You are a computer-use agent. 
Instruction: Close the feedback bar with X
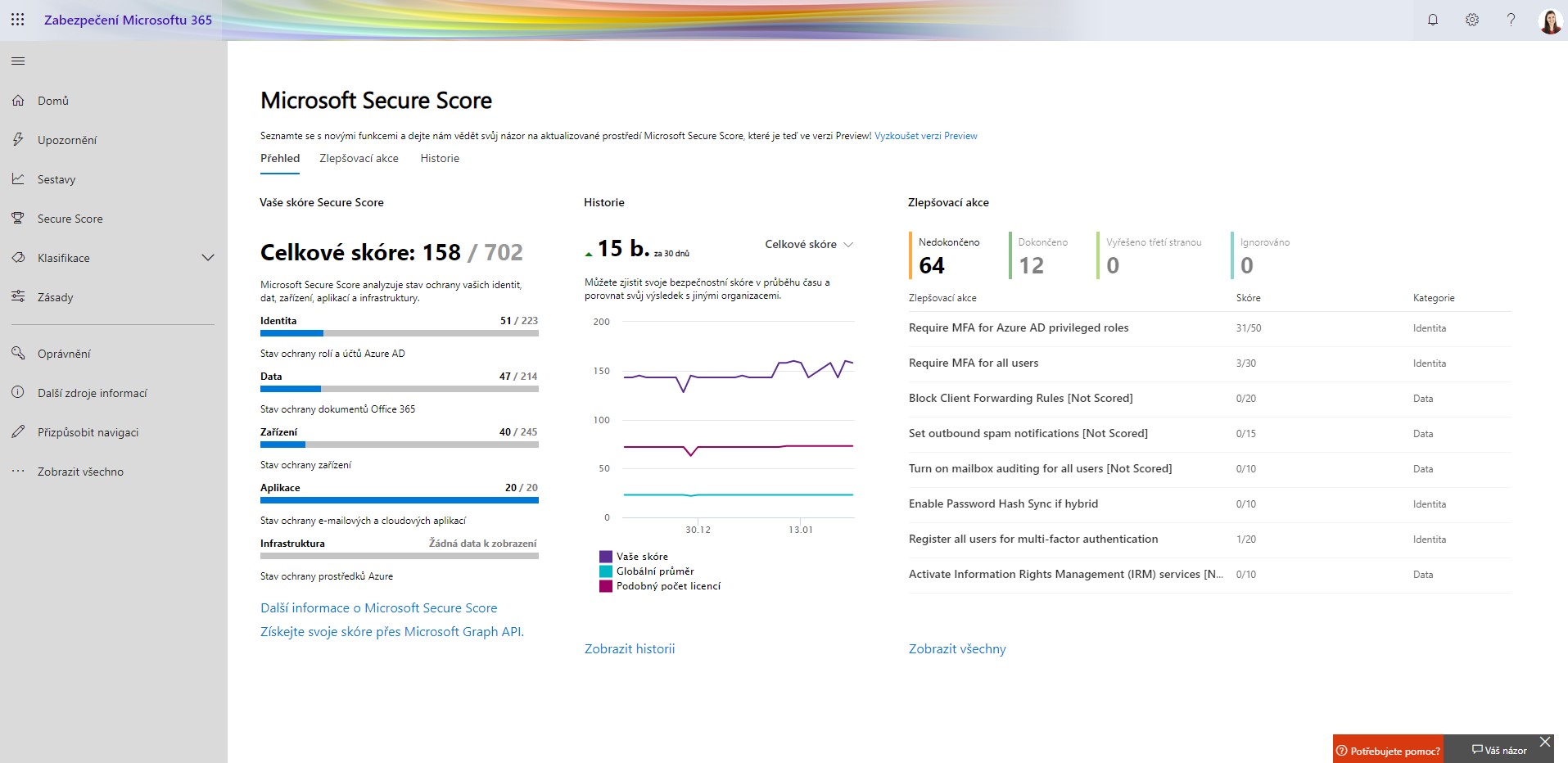pos(1545,742)
